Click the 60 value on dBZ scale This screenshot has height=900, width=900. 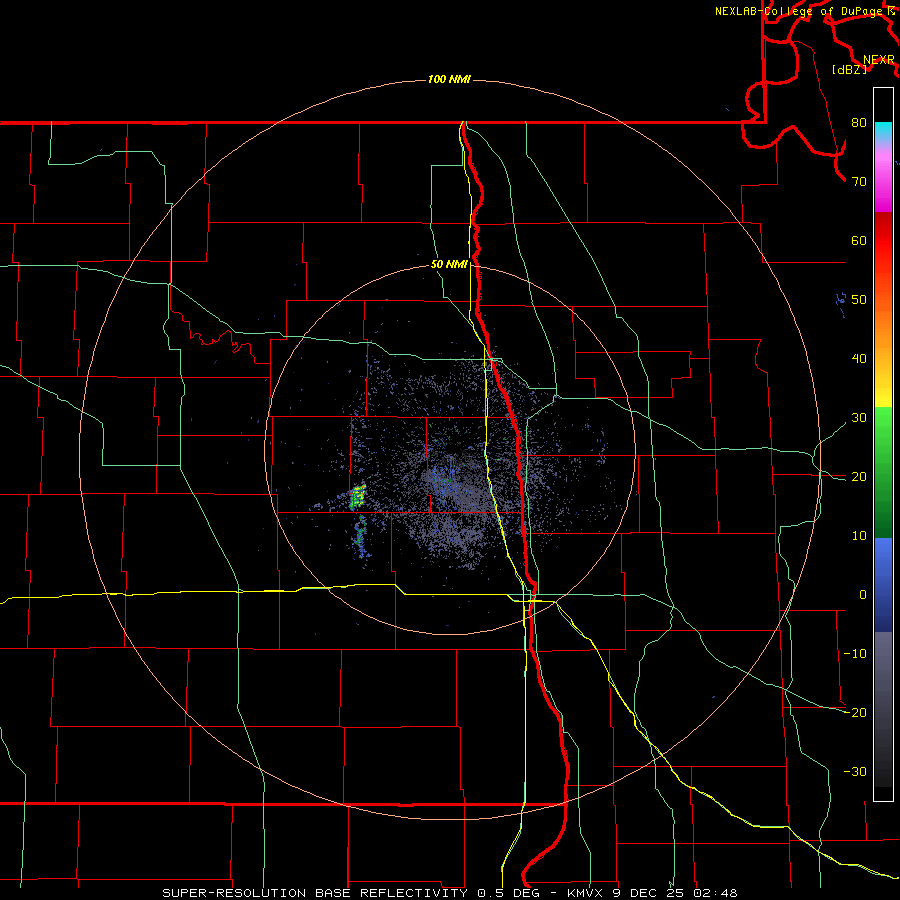point(859,240)
